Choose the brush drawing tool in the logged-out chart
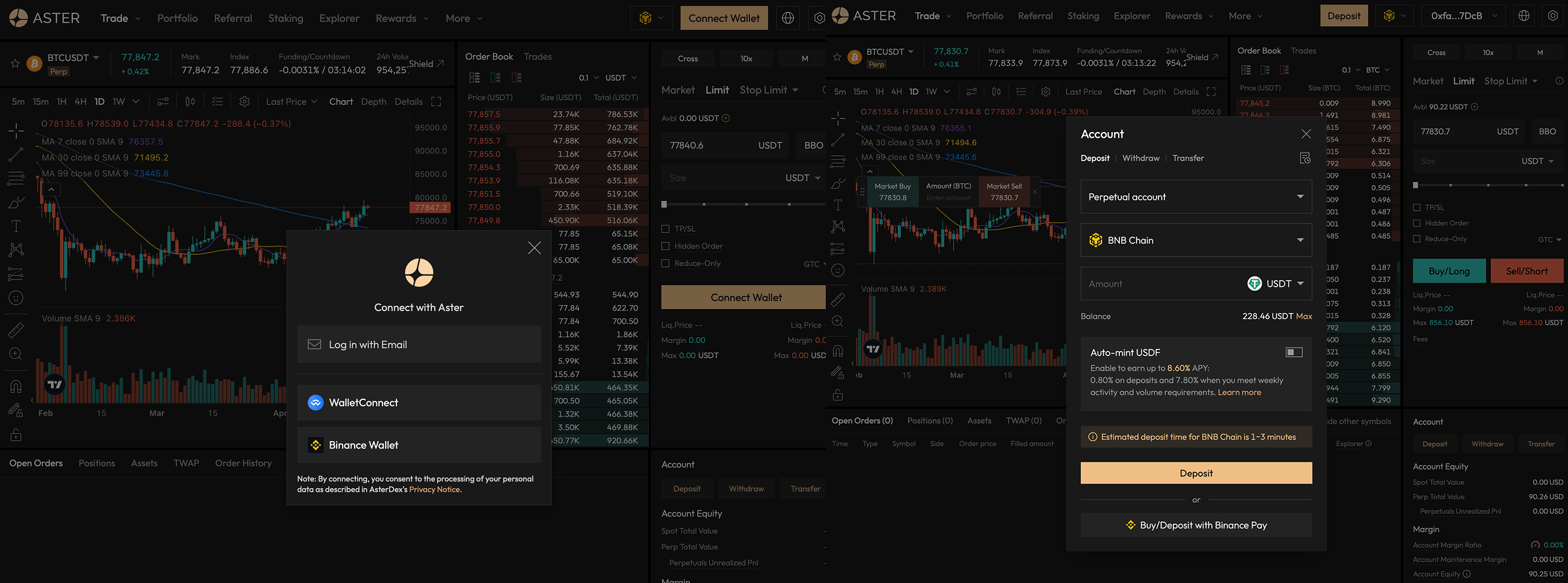1568x583 pixels. (16, 202)
